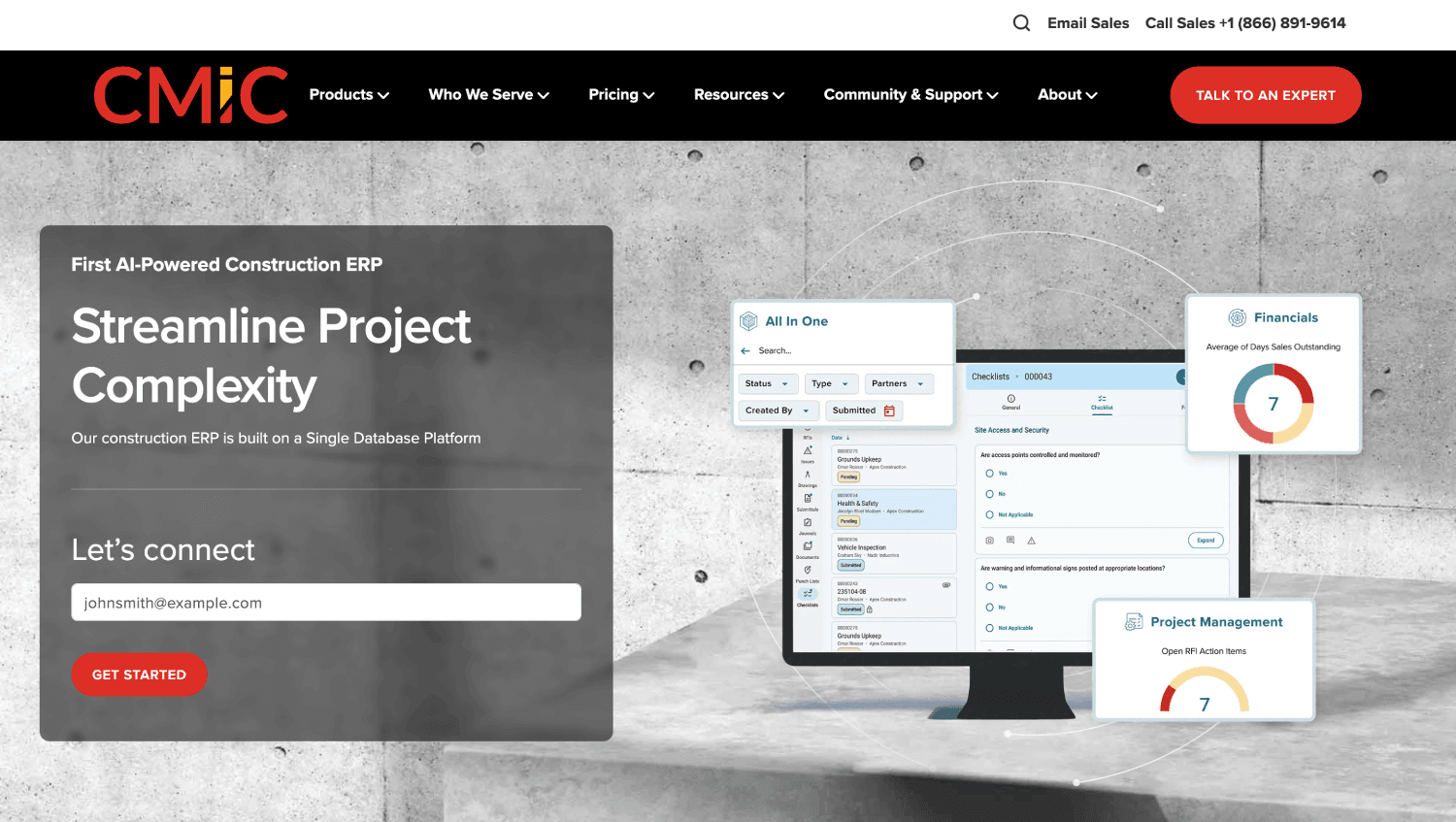The height and width of the screenshot is (822, 1456).
Task: Click the Talk to an Expert button
Action: [x=1266, y=95]
